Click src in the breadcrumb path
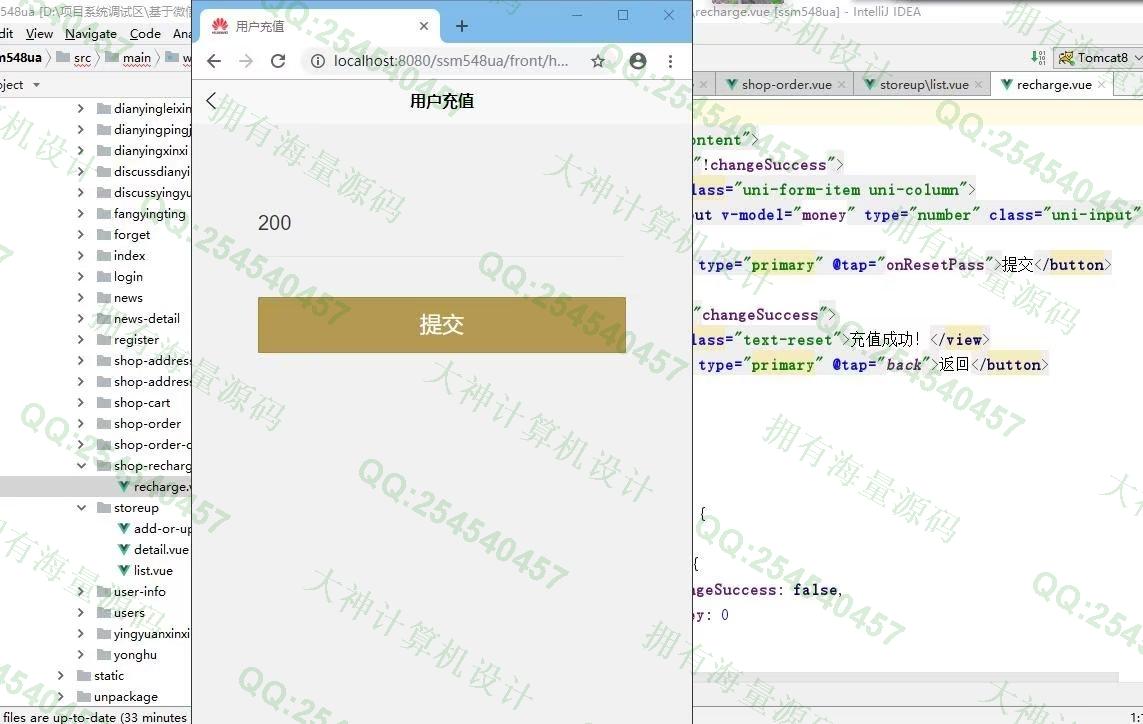Screen dimensions: 1143x724 click(x=82, y=58)
